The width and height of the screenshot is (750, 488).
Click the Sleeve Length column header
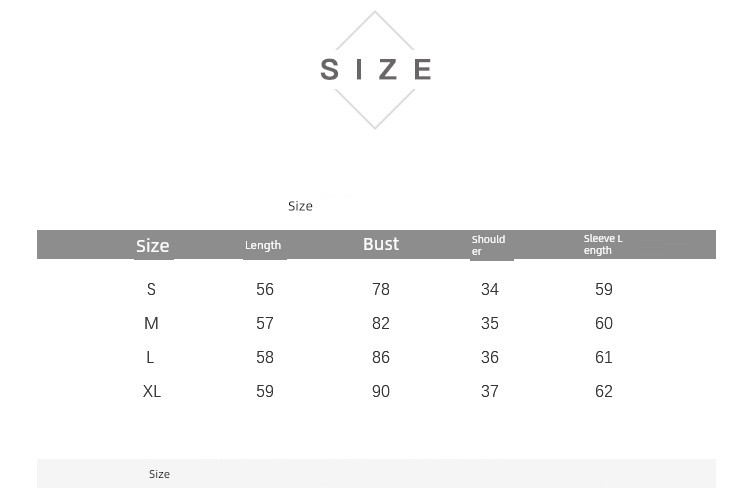603,244
